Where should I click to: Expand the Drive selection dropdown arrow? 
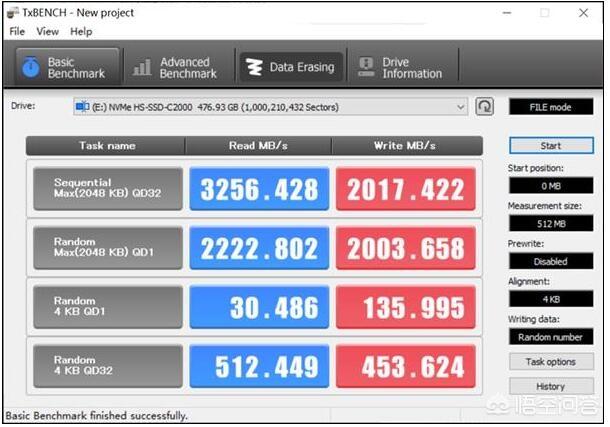[460, 107]
